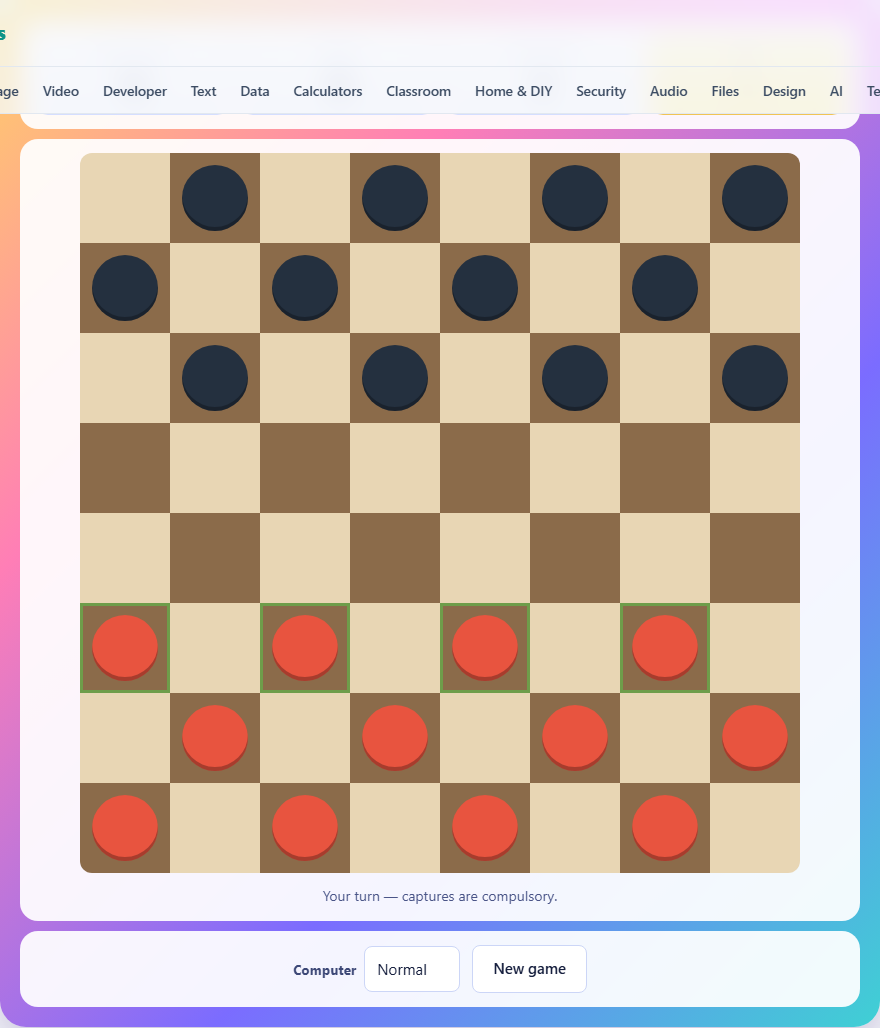
Task: Open the Audio category
Action: (x=668, y=91)
